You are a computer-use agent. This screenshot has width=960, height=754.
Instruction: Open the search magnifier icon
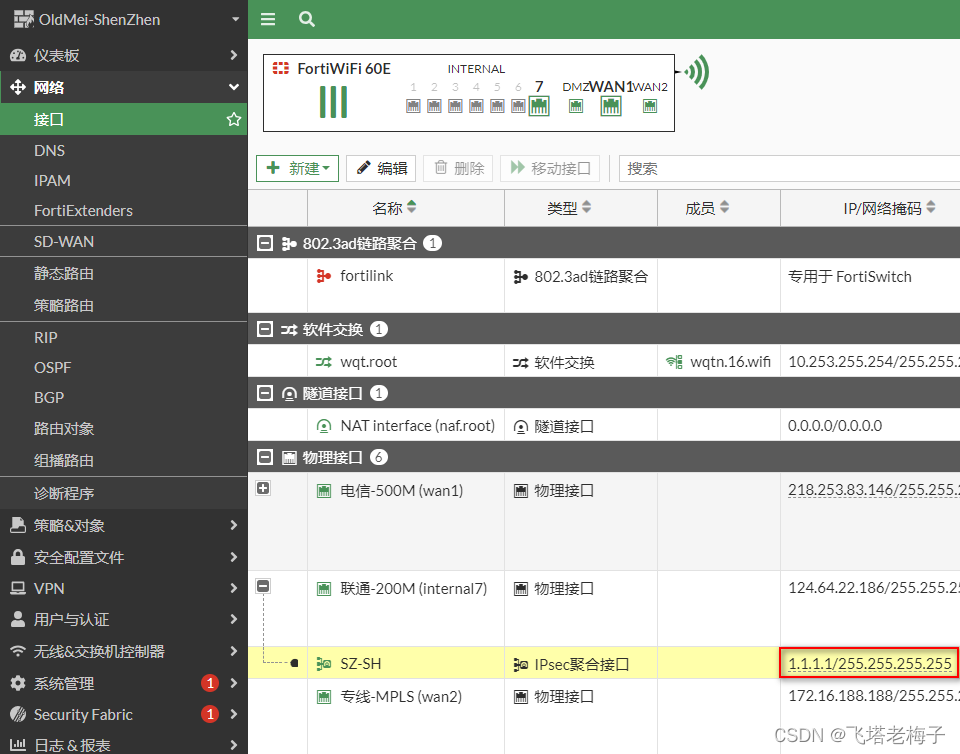(307, 20)
